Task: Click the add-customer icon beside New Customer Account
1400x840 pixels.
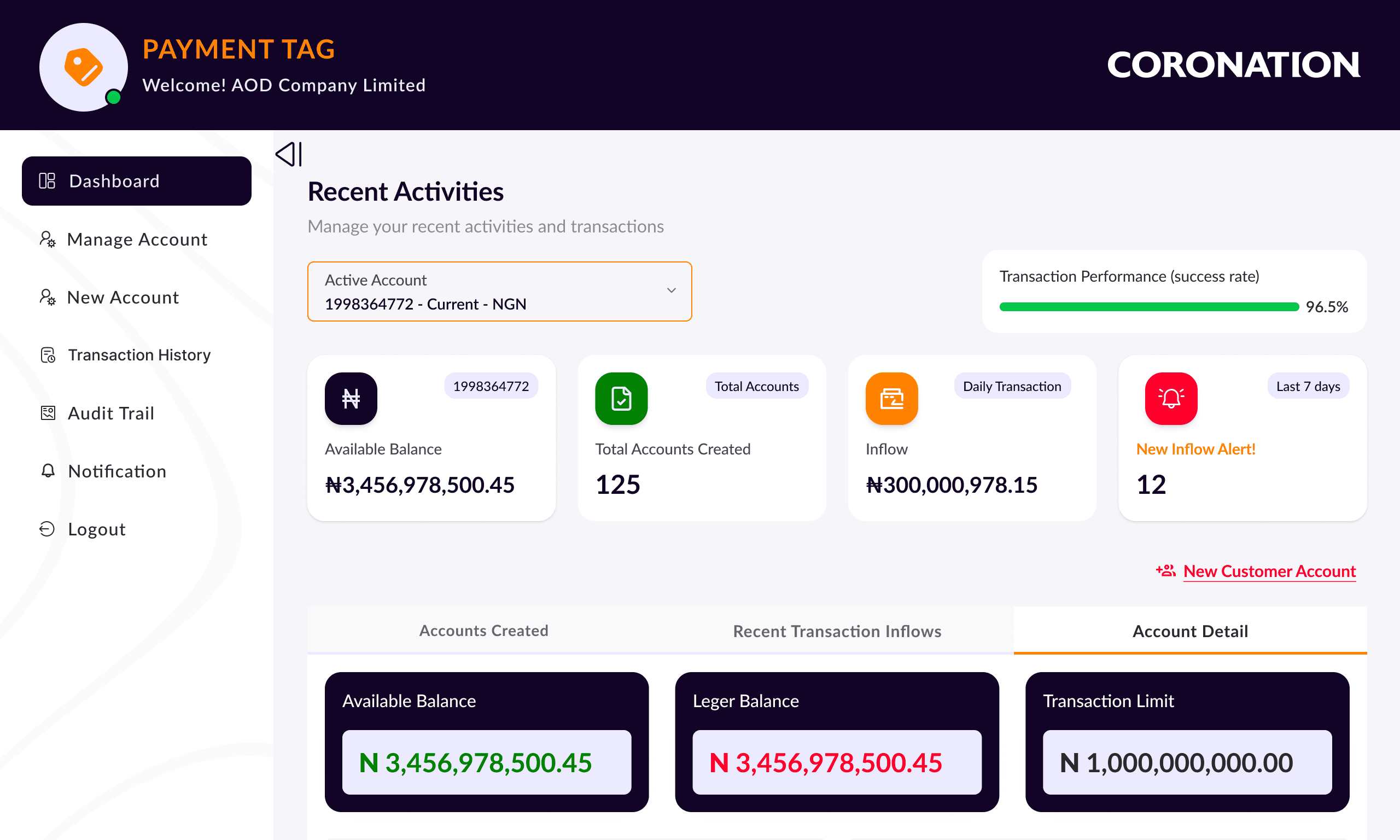Action: (1165, 570)
